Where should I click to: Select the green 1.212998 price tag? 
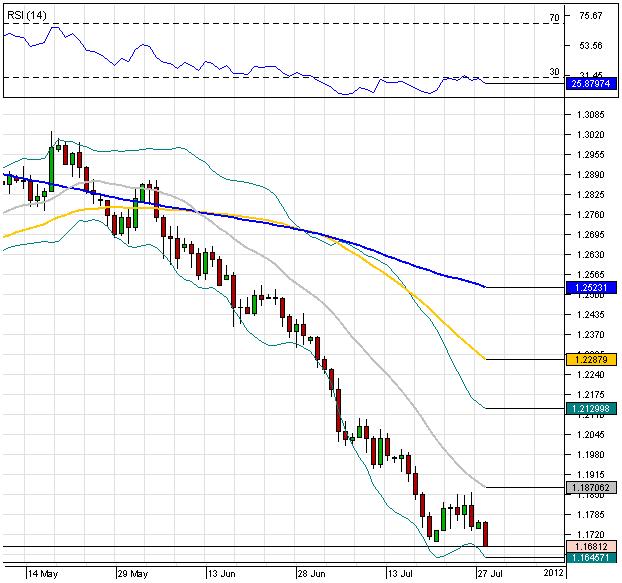[x=591, y=408]
